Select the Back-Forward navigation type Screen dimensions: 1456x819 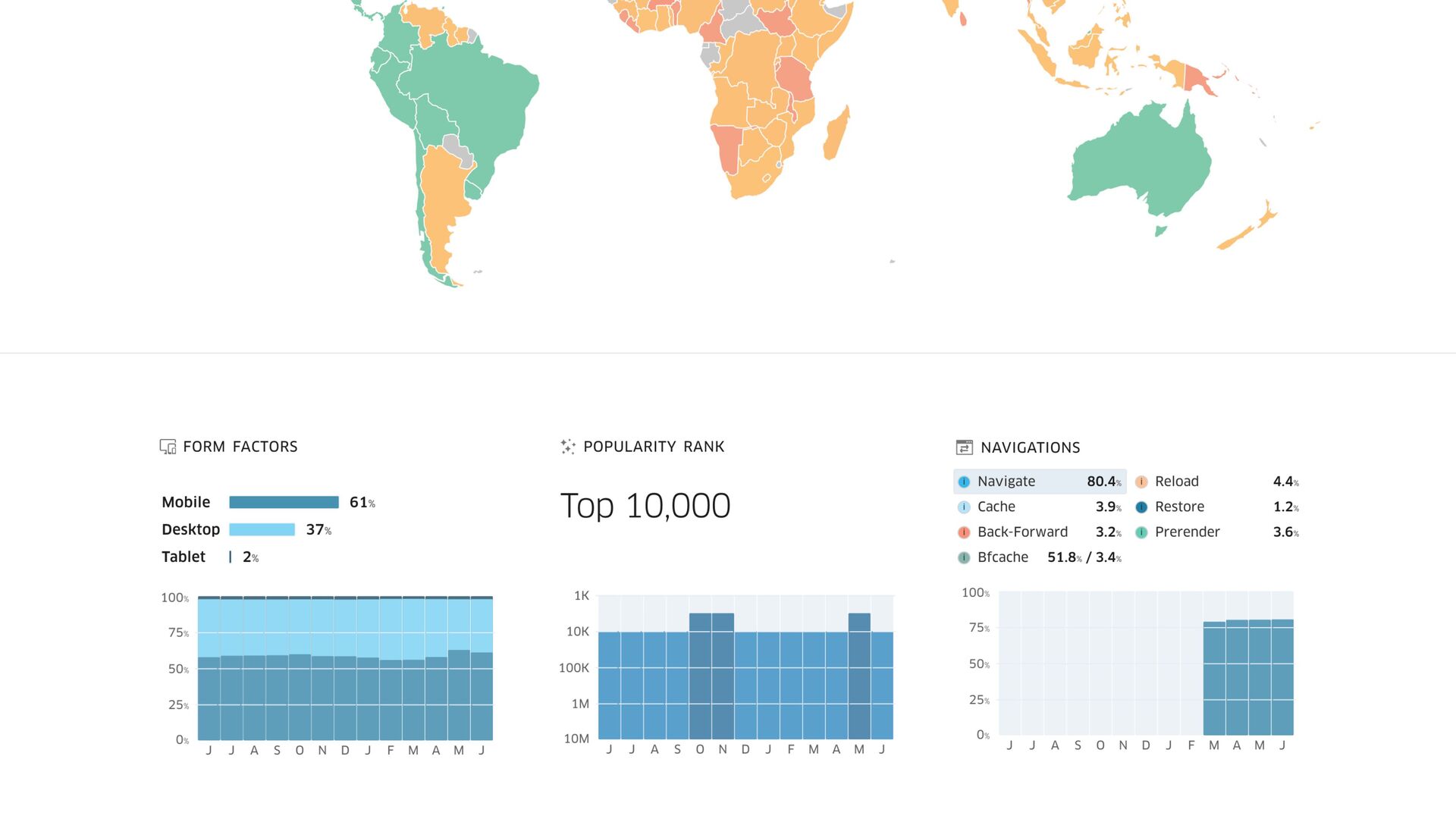tap(1040, 532)
